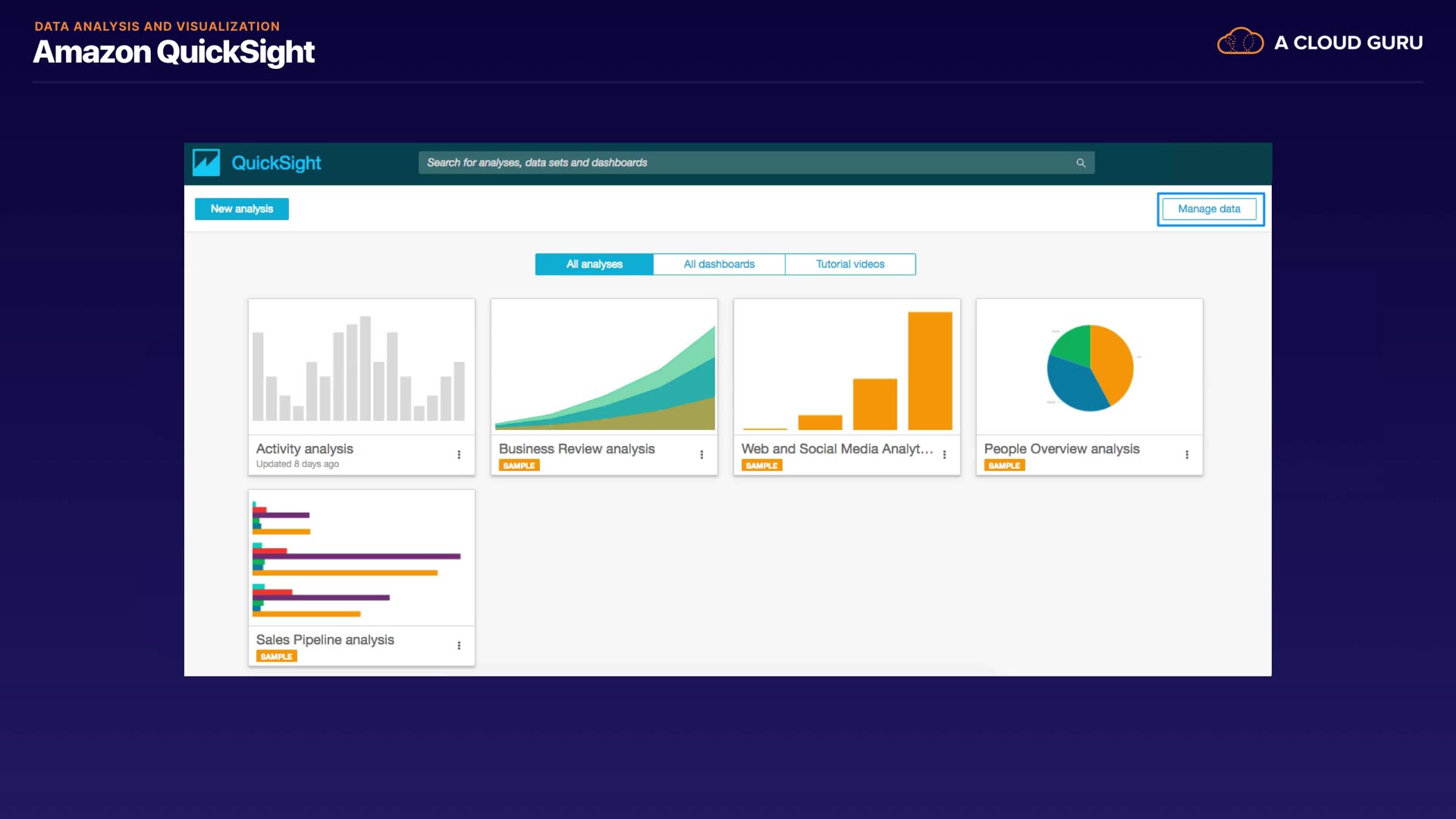Open Web and Social Media options menu
This screenshot has height=819, width=1456.
944,455
